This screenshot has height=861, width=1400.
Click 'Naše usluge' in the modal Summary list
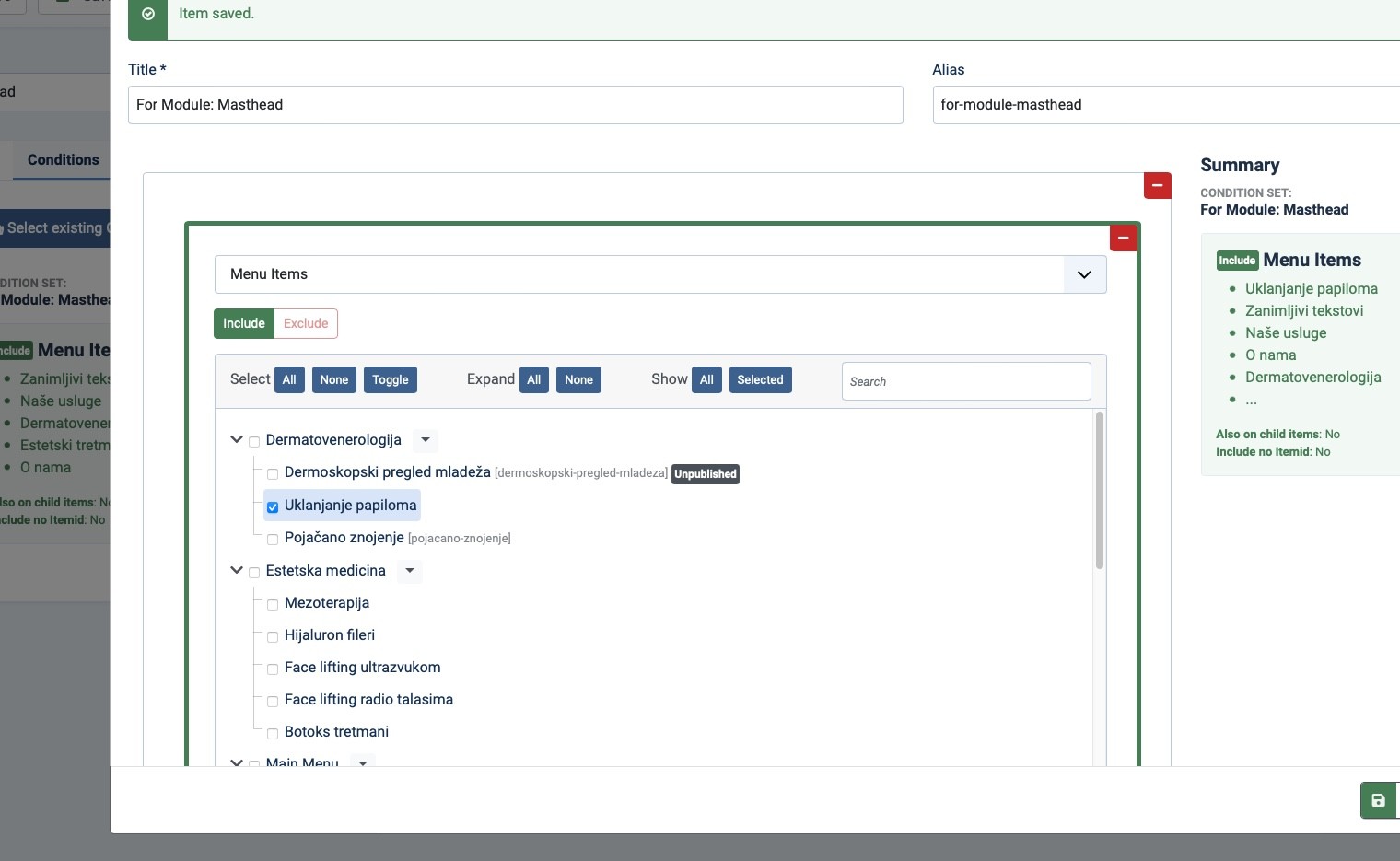click(x=1286, y=333)
